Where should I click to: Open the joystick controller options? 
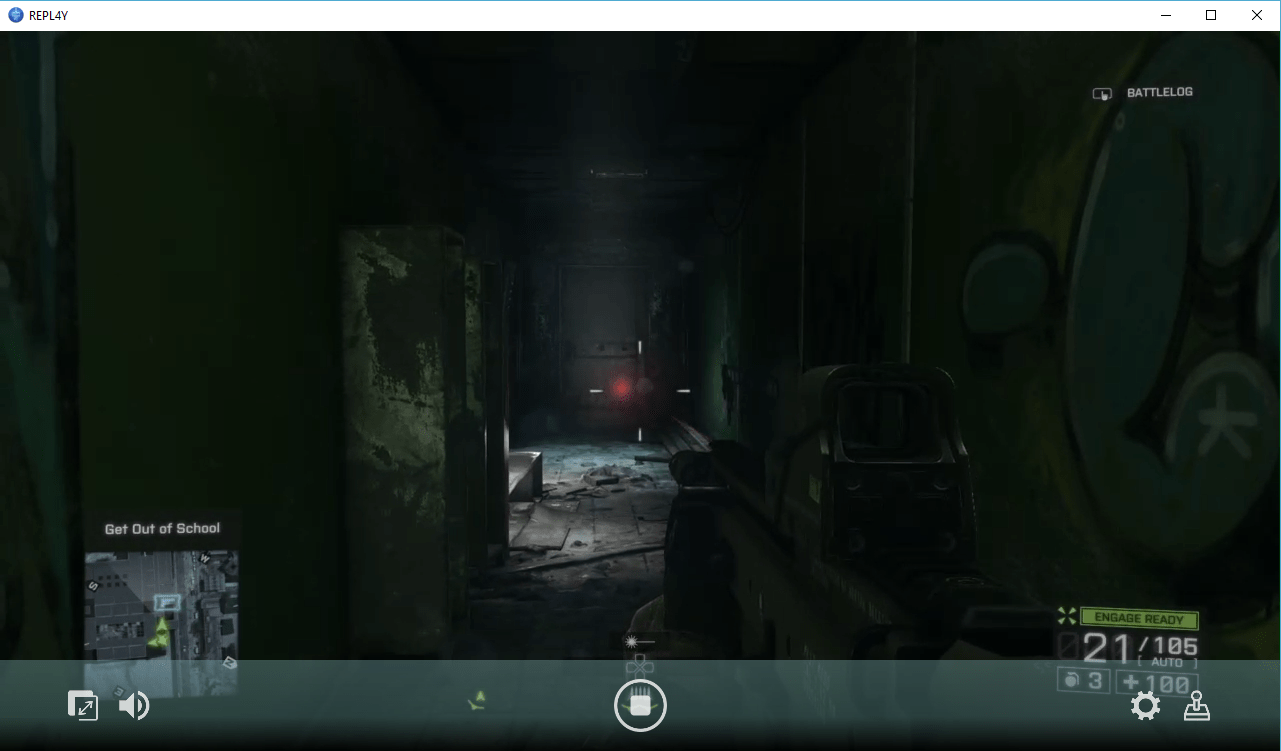(1197, 707)
